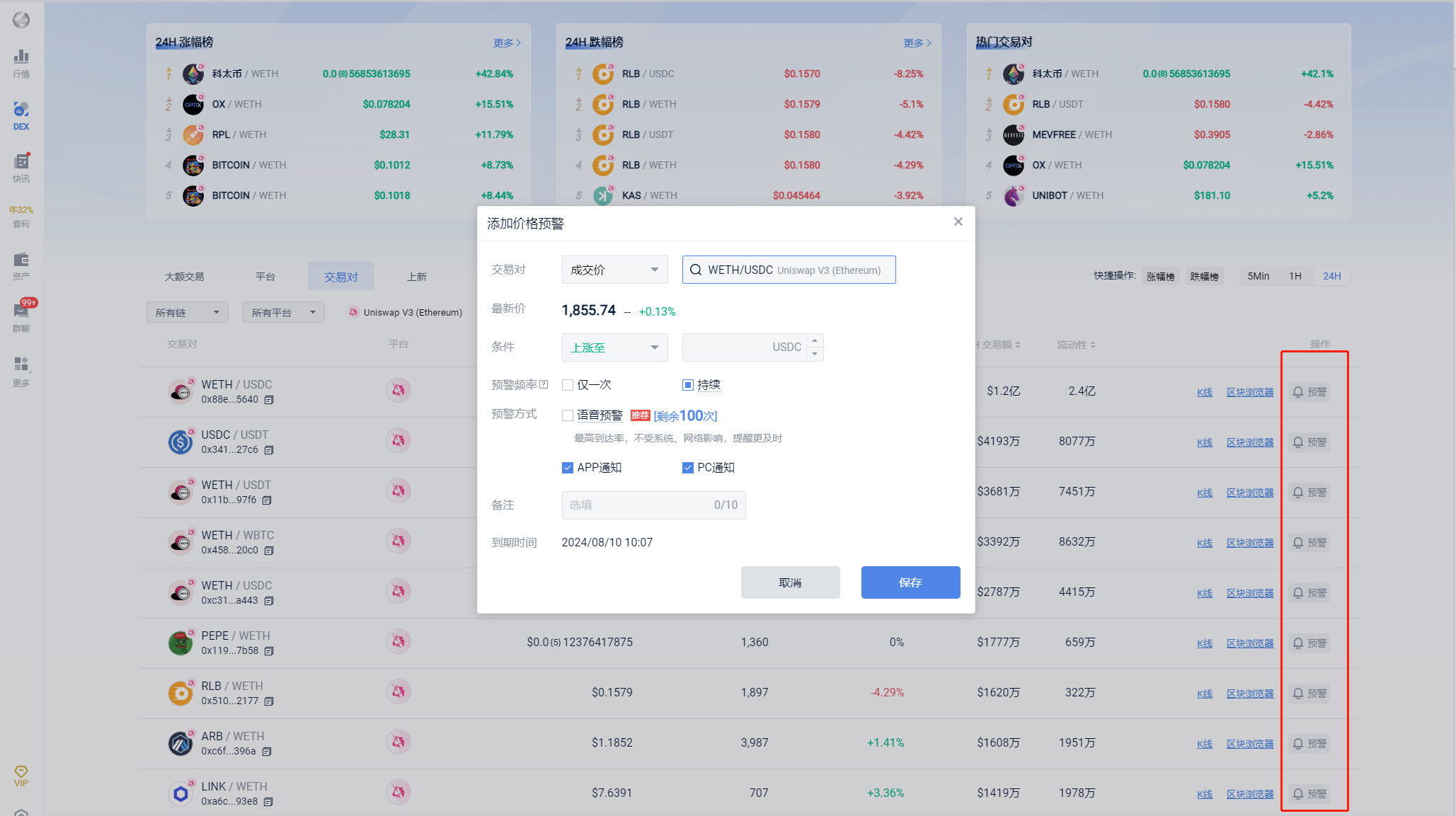1456x816 pixels.
Task: Open the 所有链 chain filter dropdown
Action: point(188,312)
